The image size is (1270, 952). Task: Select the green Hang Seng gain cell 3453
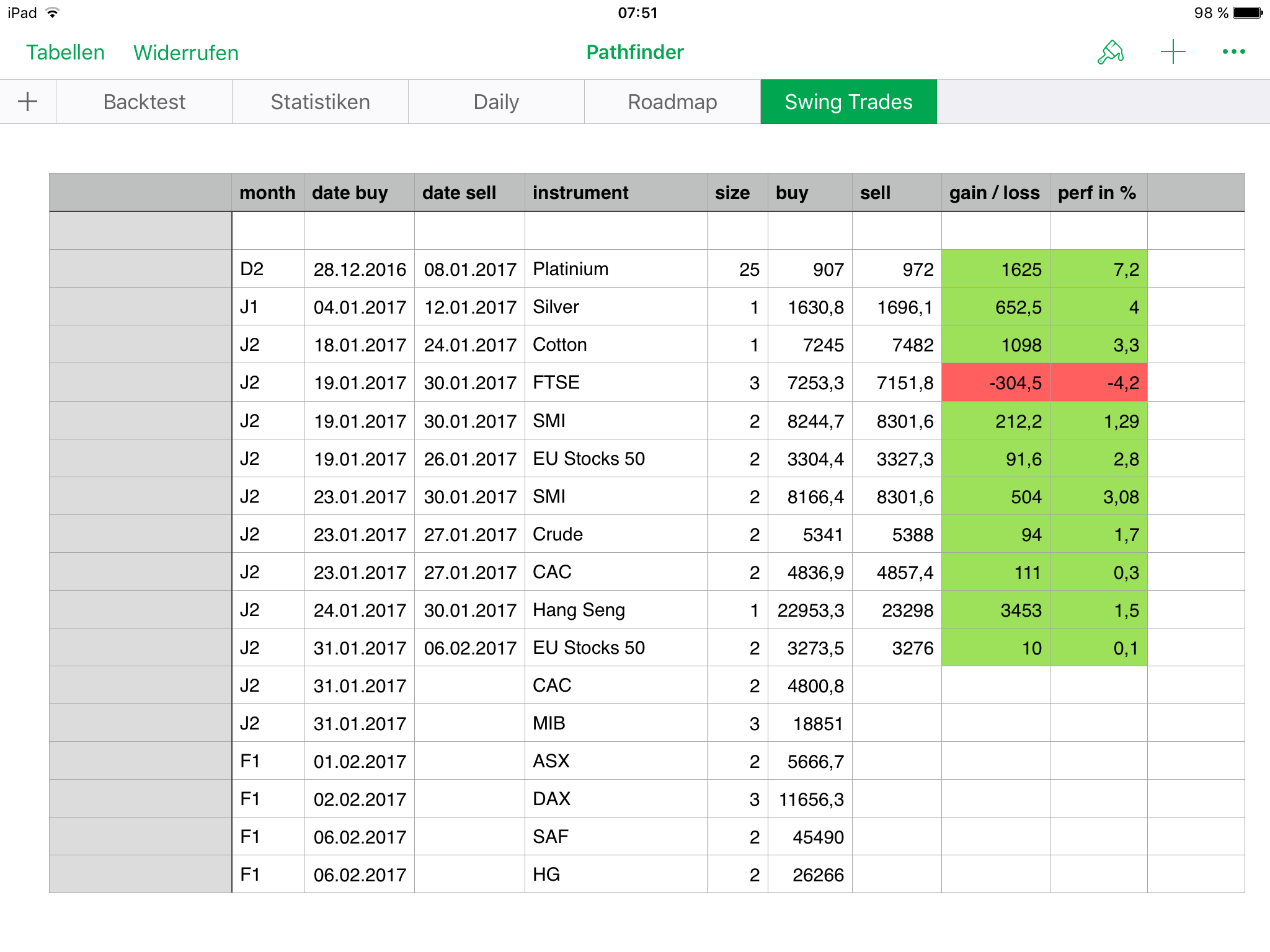coord(995,610)
